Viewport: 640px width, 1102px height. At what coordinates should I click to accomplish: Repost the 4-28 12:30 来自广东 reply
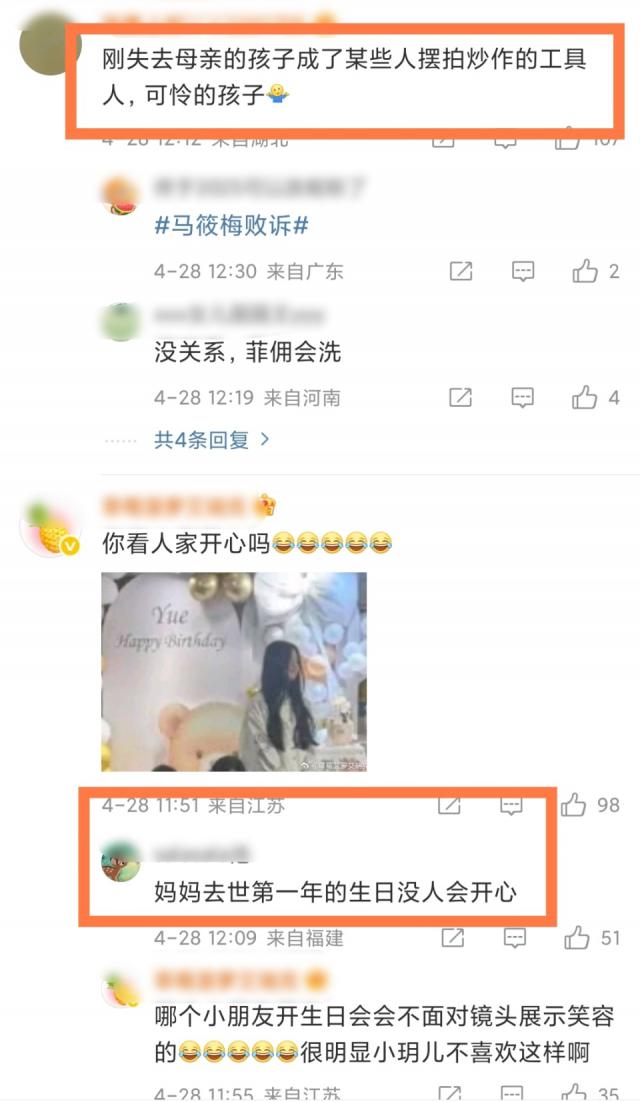[x=461, y=271]
